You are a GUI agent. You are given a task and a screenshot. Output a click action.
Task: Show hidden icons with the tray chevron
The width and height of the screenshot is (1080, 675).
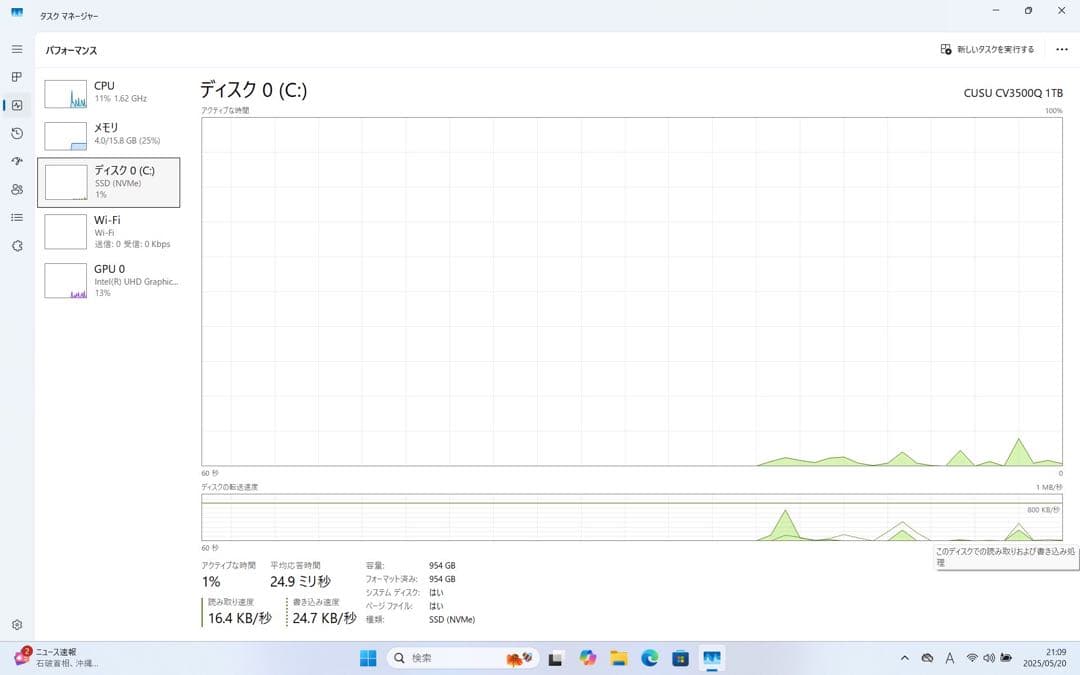click(903, 658)
